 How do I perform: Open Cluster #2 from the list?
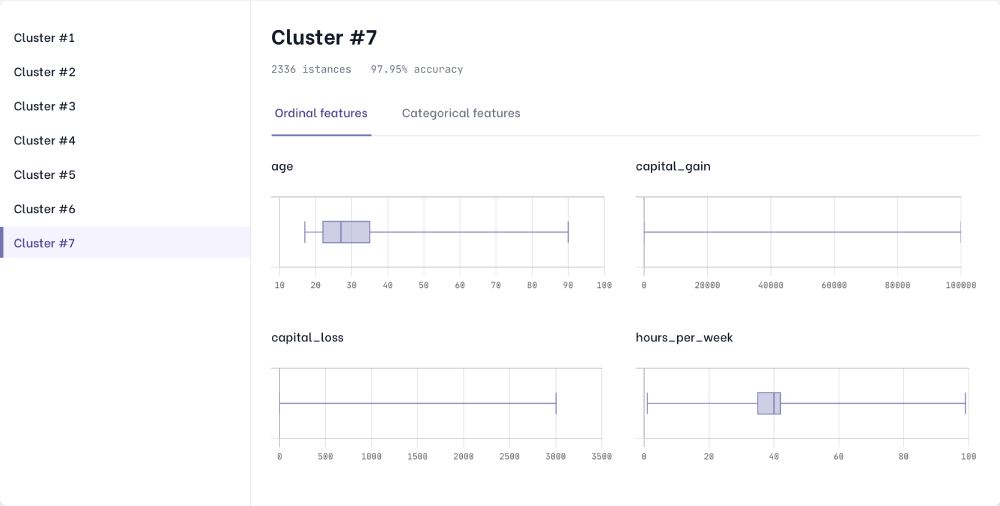click(x=45, y=72)
